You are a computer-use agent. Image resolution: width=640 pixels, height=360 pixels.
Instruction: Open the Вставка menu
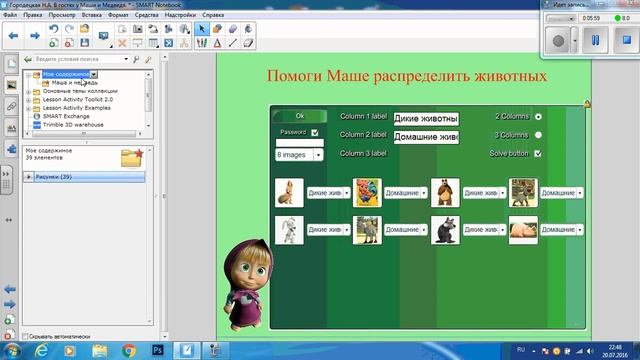point(92,15)
